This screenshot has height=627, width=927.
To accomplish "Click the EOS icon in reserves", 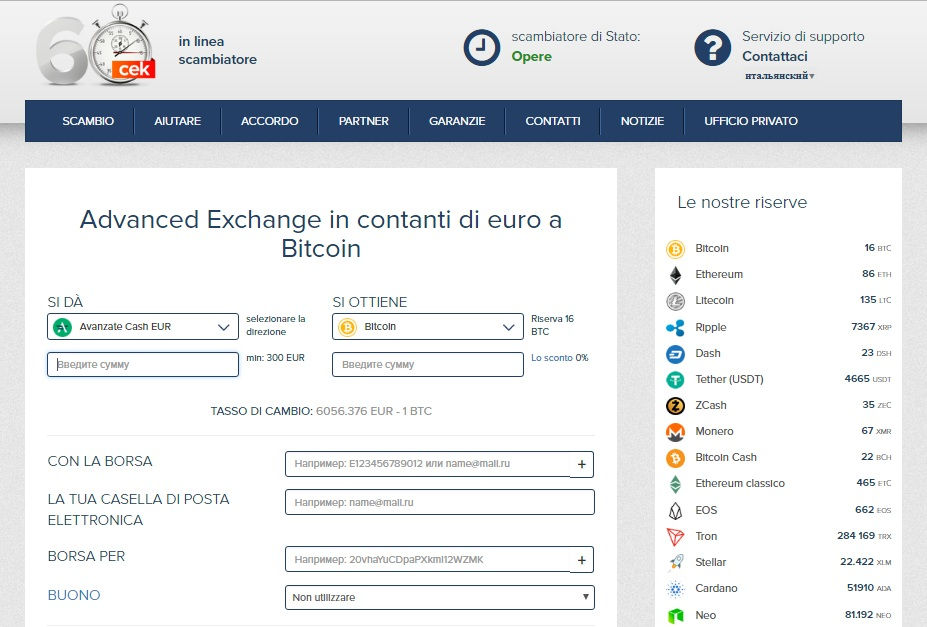I will point(675,510).
